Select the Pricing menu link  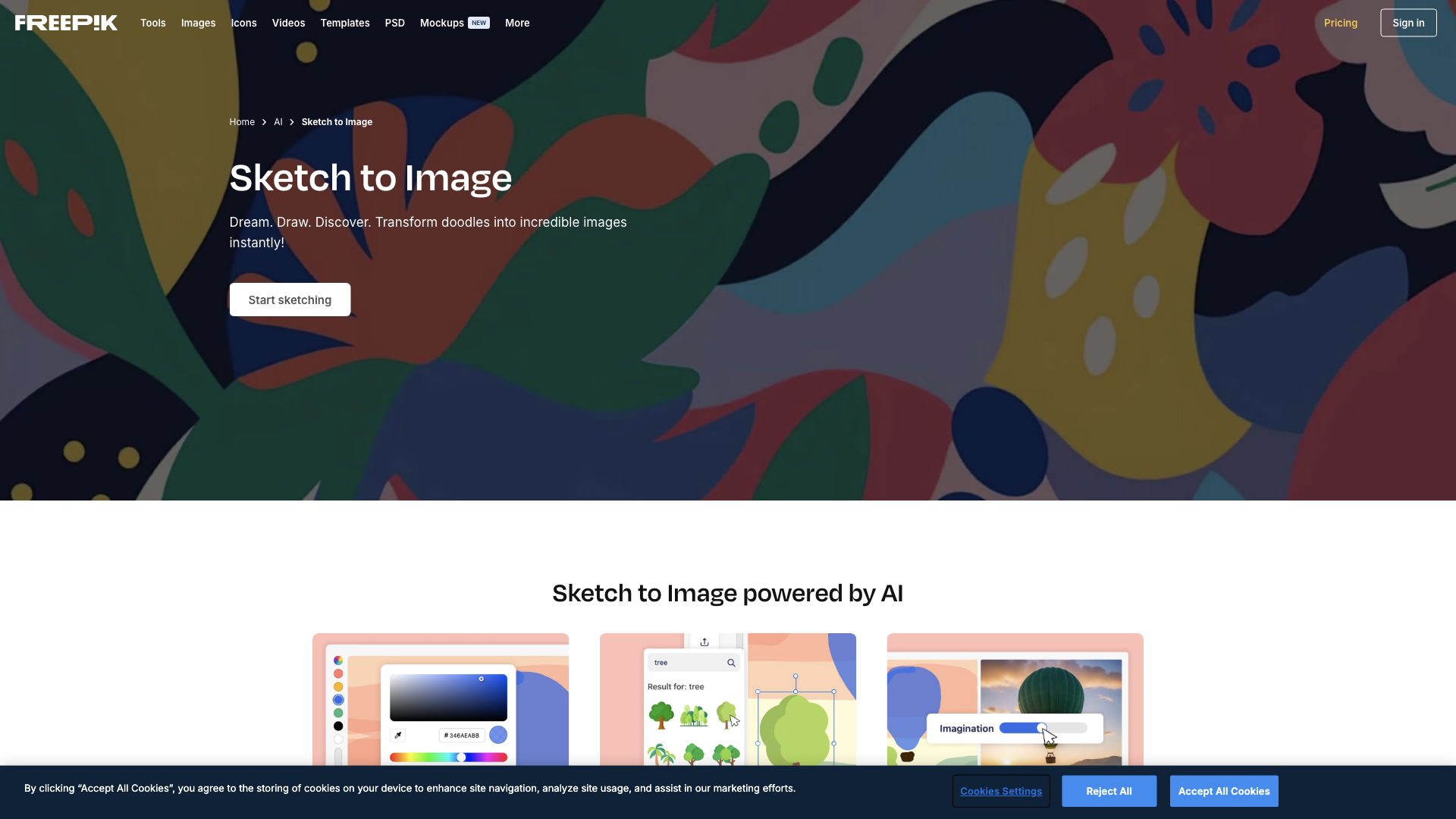point(1340,22)
